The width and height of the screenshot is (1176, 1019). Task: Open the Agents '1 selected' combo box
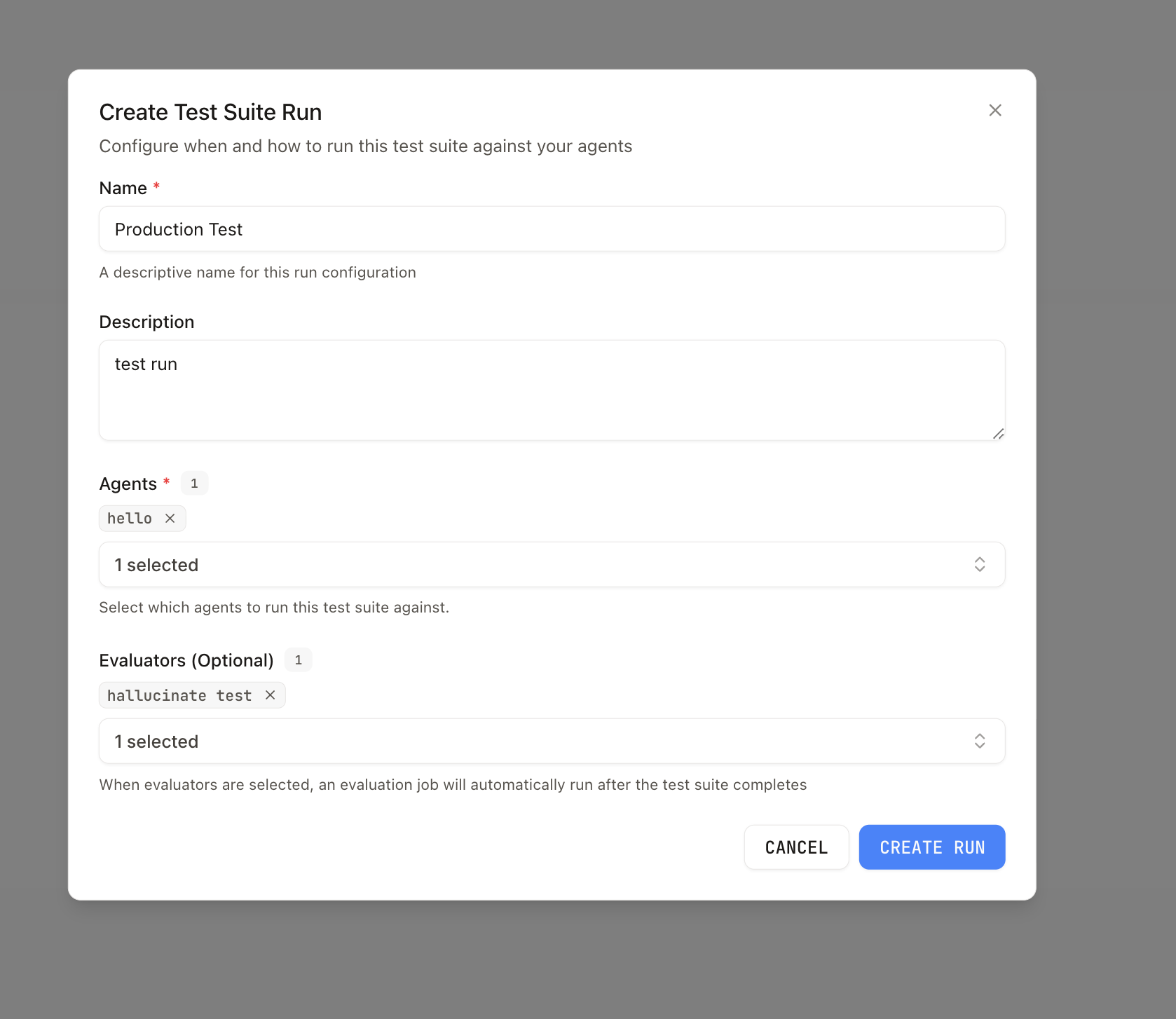click(533, 565)
